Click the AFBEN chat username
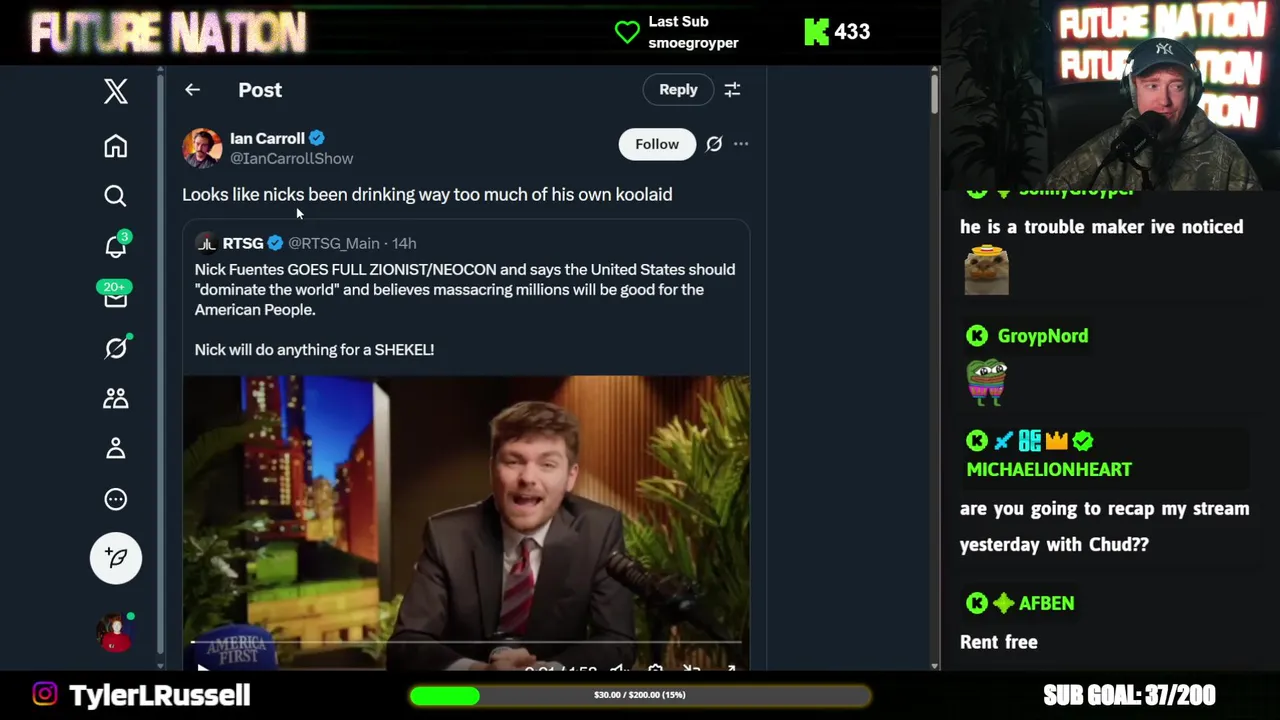 [x=1046, y=603]
